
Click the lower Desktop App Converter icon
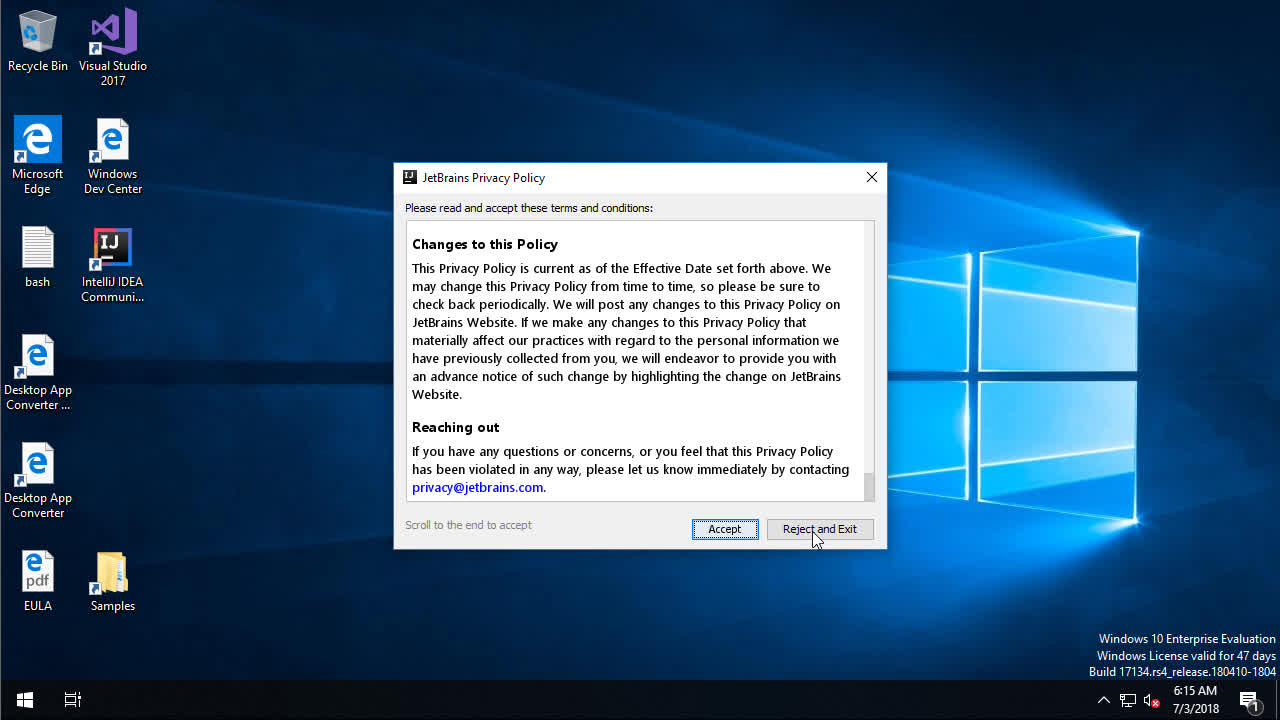[38, 480]
